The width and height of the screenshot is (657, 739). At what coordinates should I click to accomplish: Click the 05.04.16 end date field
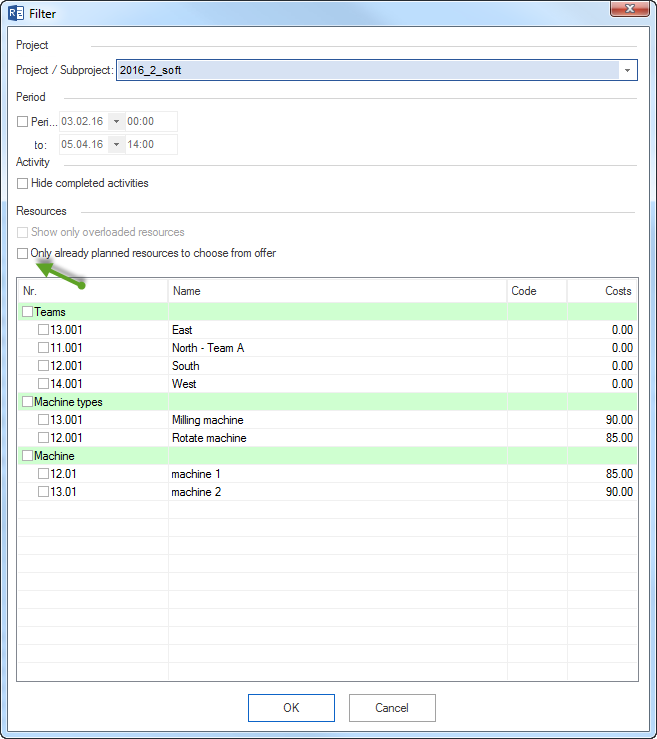coord(83,144)
